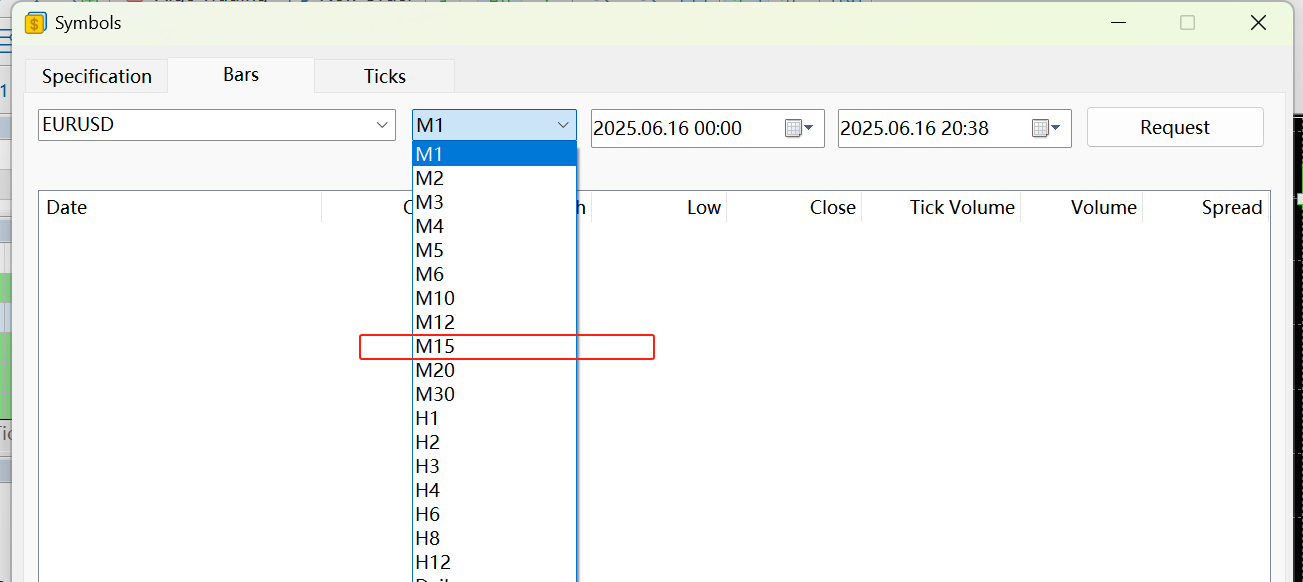Expand the EURUSD symbol dropdown
1303x582 pixels.
382,125
